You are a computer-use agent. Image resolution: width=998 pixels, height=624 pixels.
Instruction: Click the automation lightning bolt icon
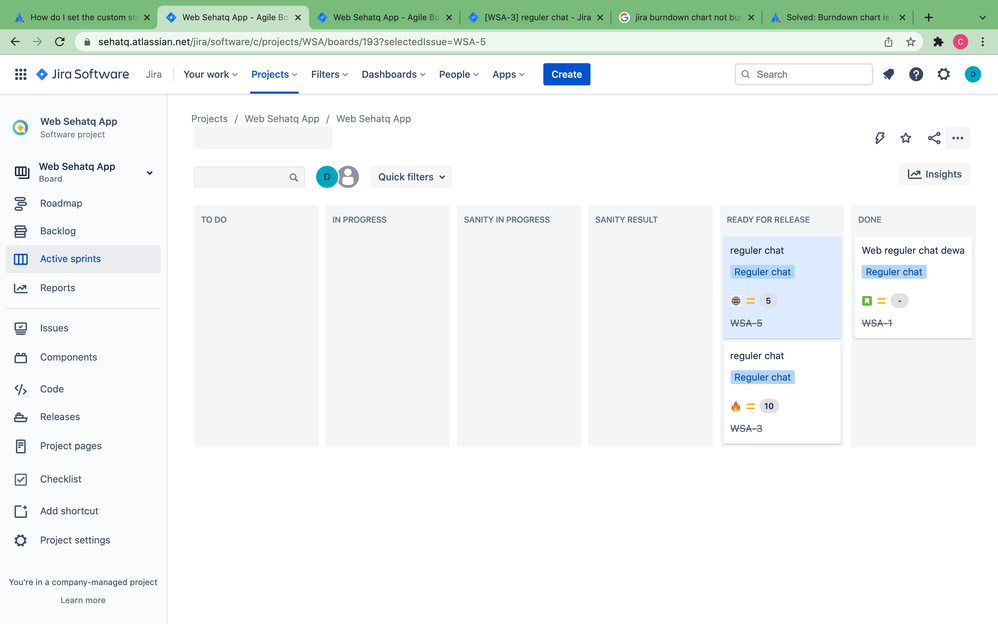click(880, 138)
